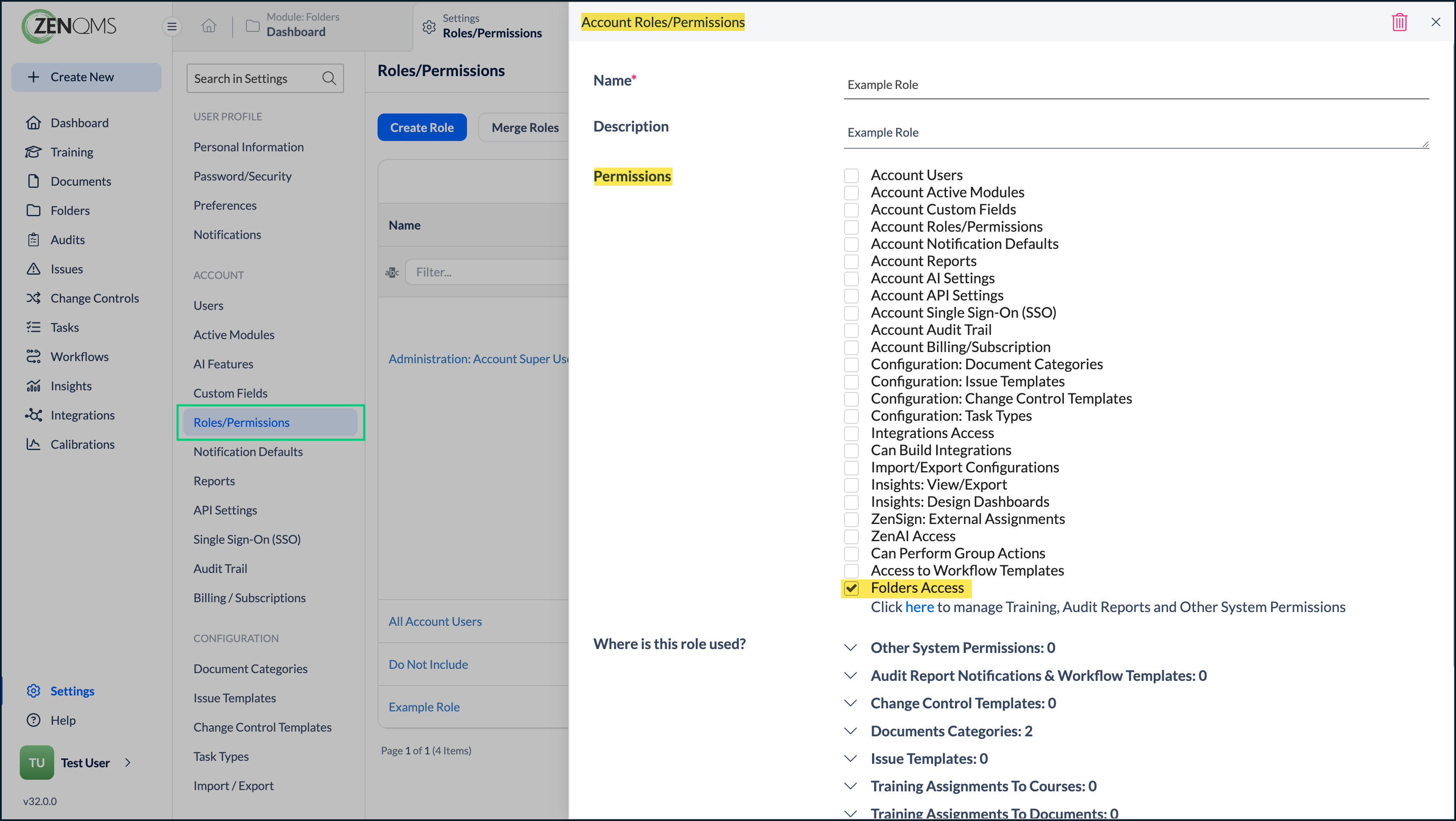Open the Tasks checklist icon
This screenshot has height=821, width=1456.
[x=34, y=327]
